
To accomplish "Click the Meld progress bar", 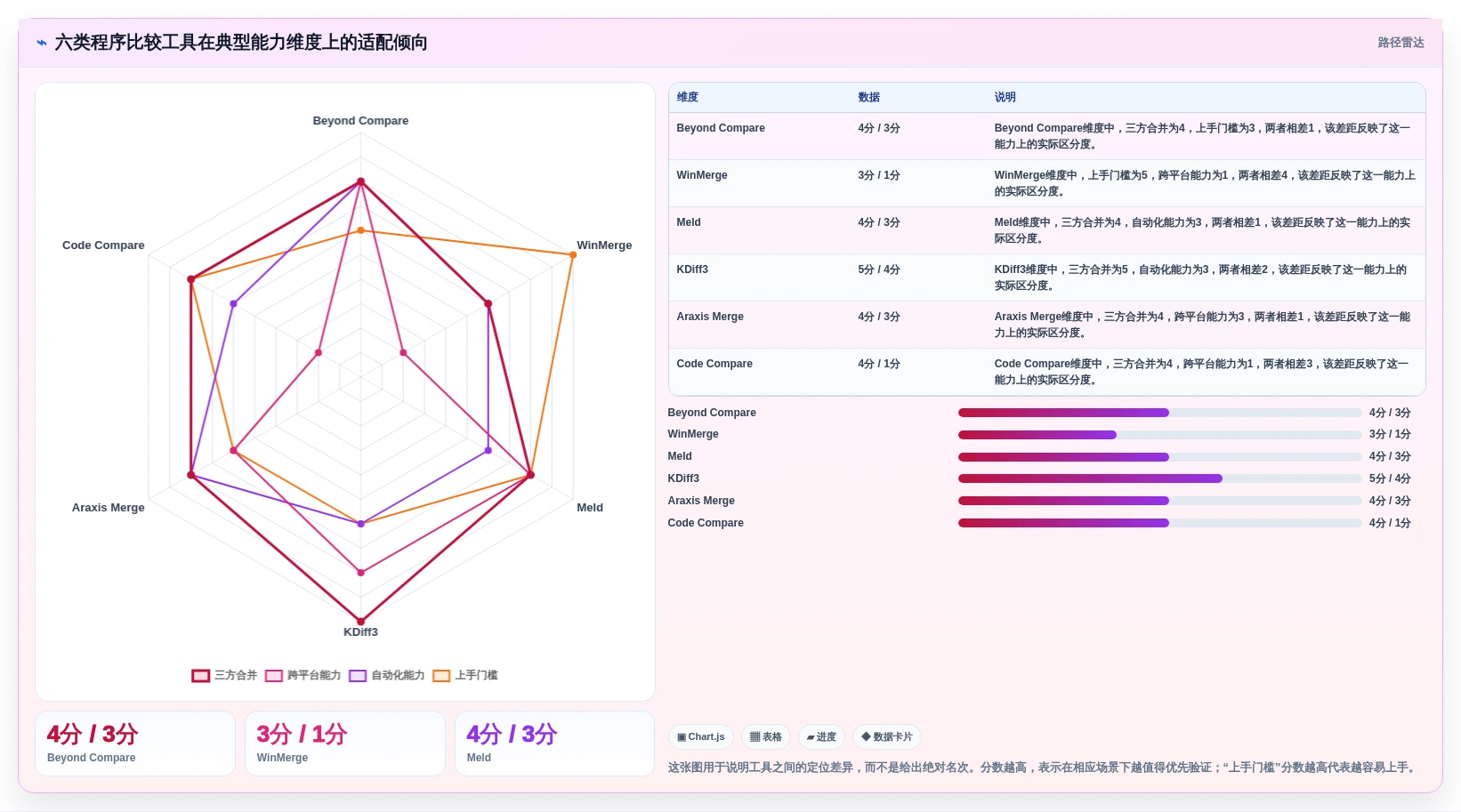I will (1159, 457).
